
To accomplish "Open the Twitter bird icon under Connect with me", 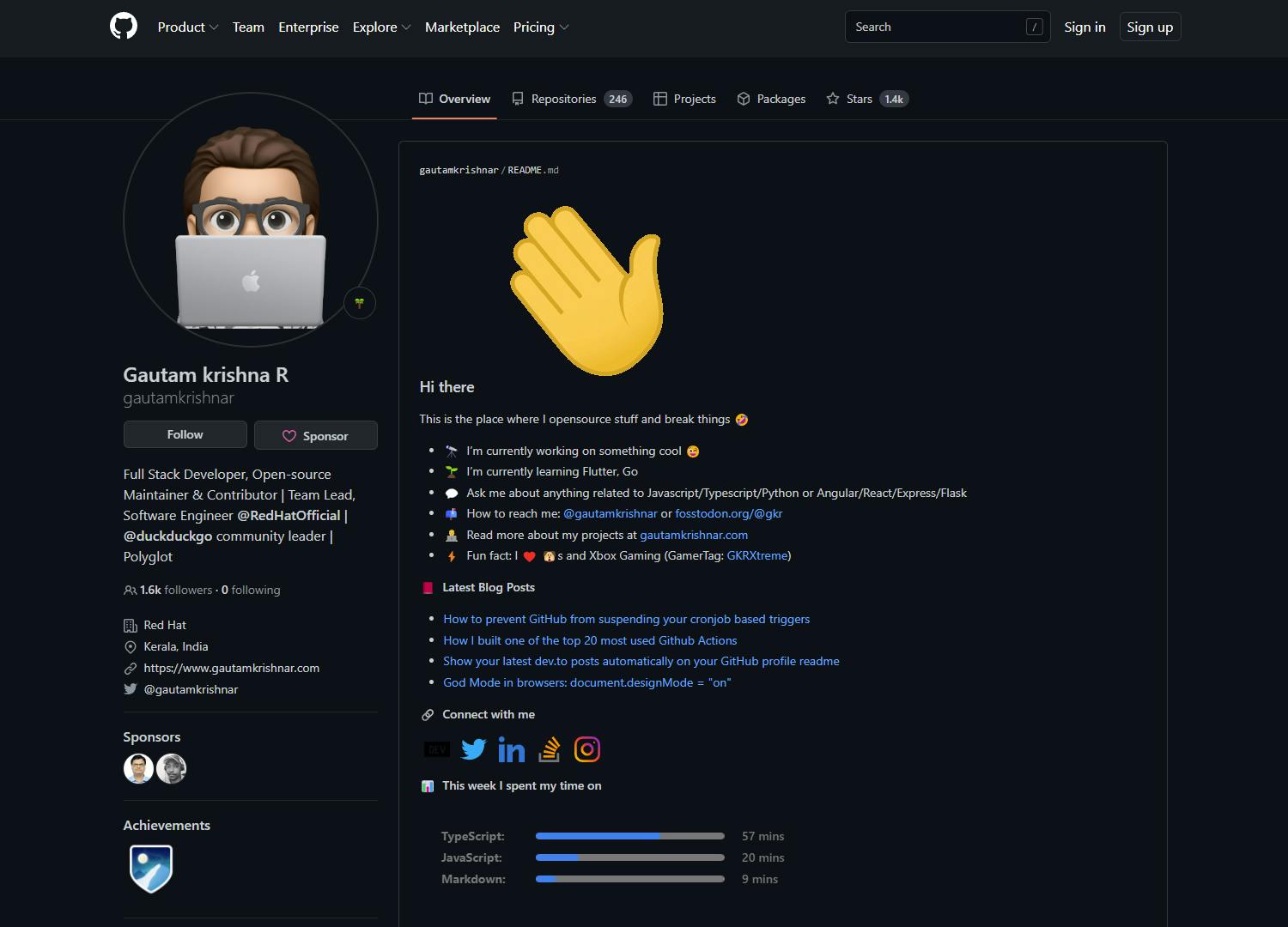I will pos(474,749).
